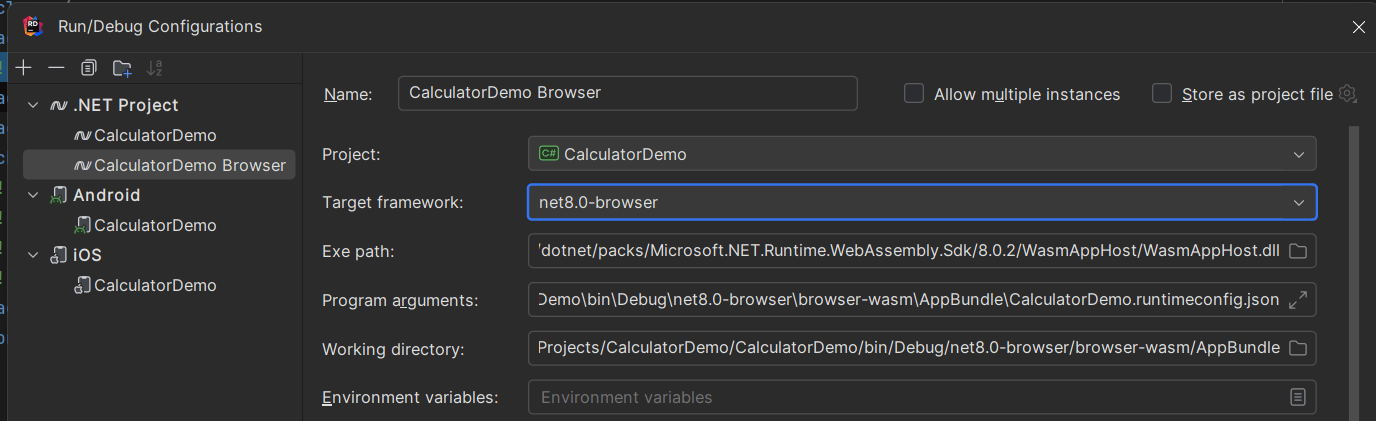This screenshot has height=421, width=1376.
Task: Collapse the .NET Project tree node
Action: [x=33, y=105]
